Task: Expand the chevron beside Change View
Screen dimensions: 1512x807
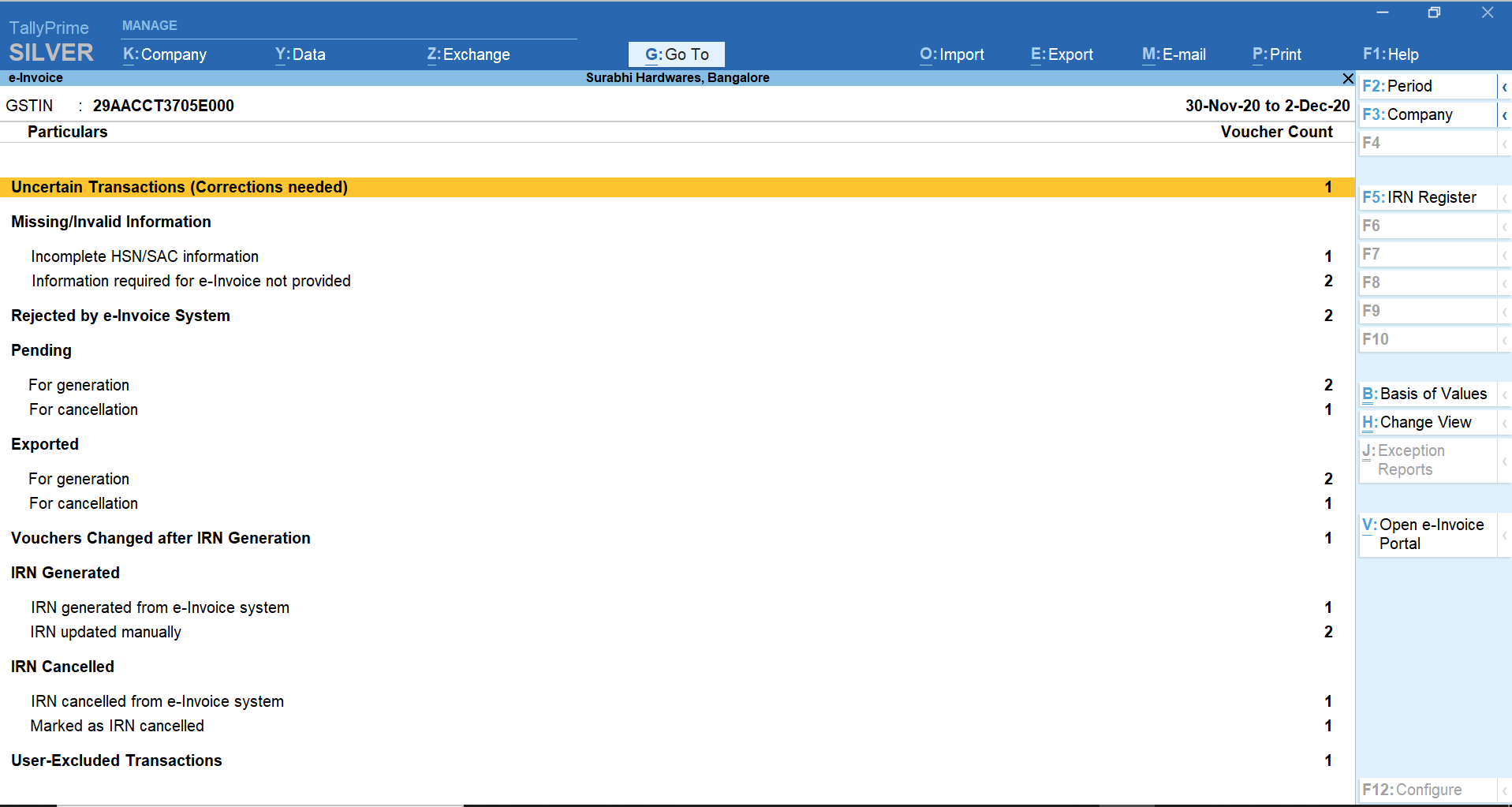Action: pyautogui.click(x=1505, y=422)
